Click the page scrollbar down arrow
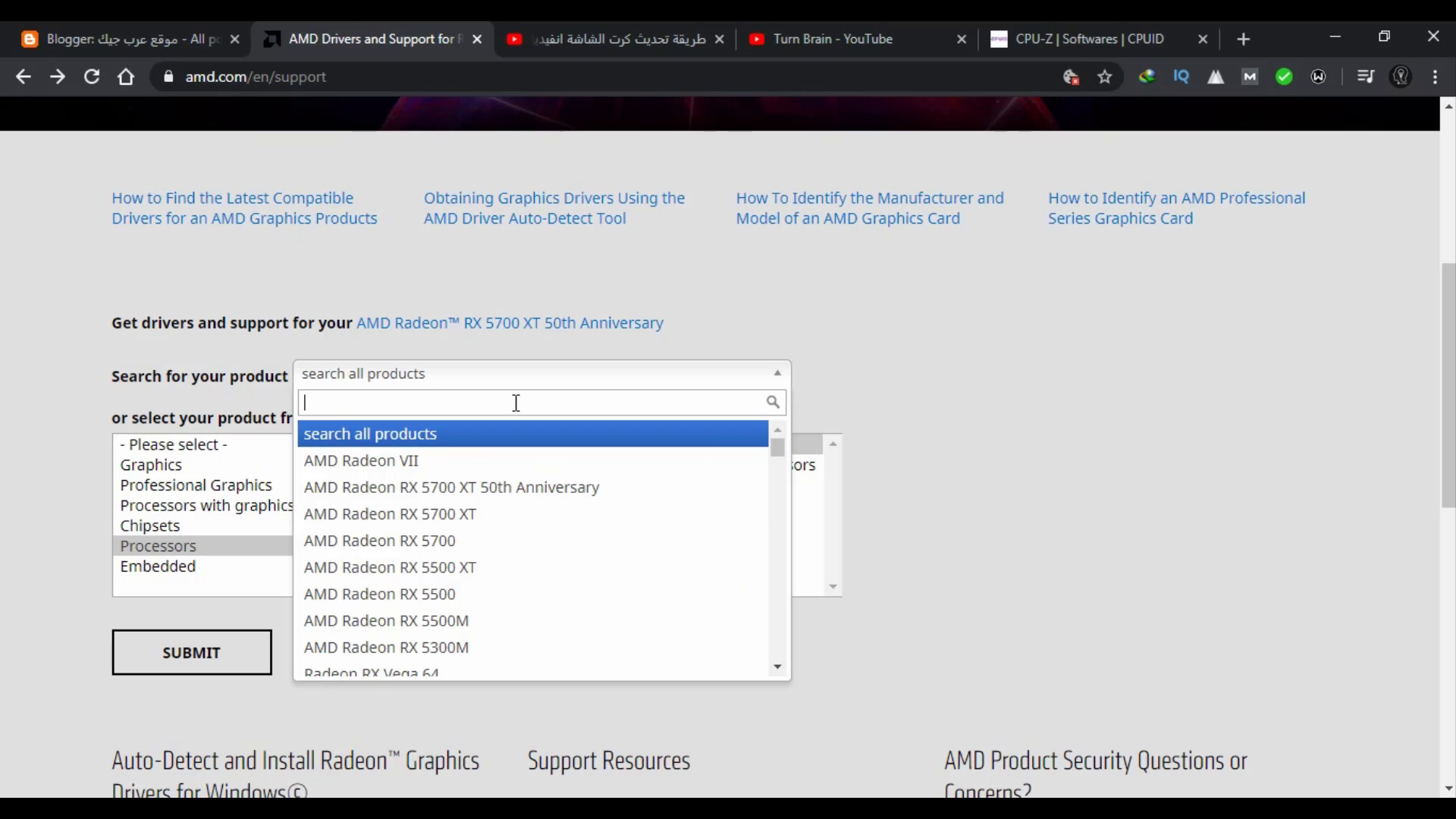 1448,789
